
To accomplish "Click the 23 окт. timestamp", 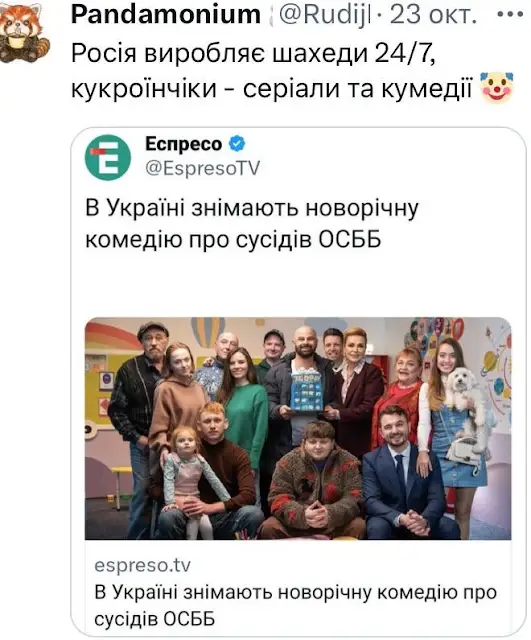I will pyautogui.click(x=433, y=15).
